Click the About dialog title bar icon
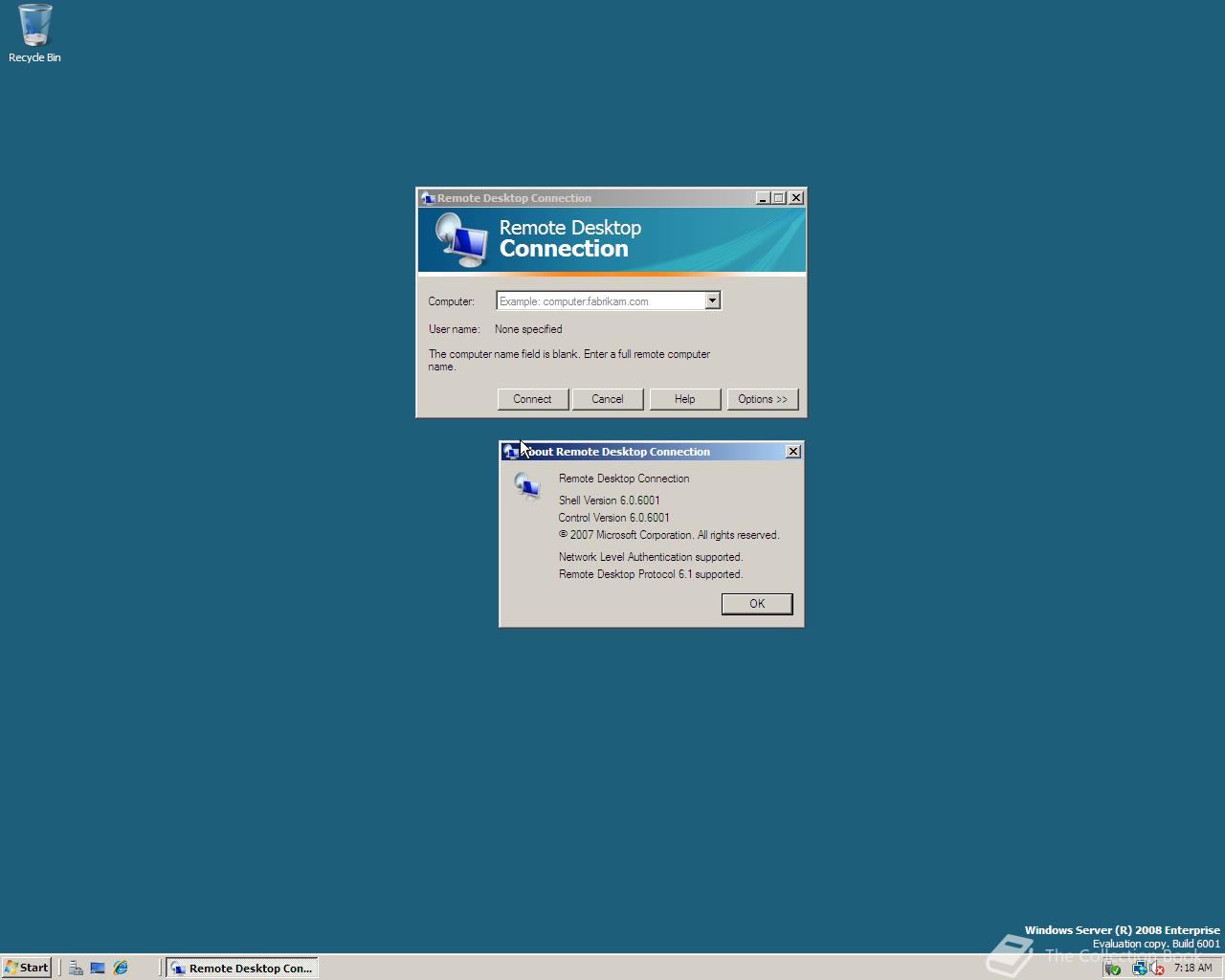1225x980 pixels. click(x=511, y=452)
